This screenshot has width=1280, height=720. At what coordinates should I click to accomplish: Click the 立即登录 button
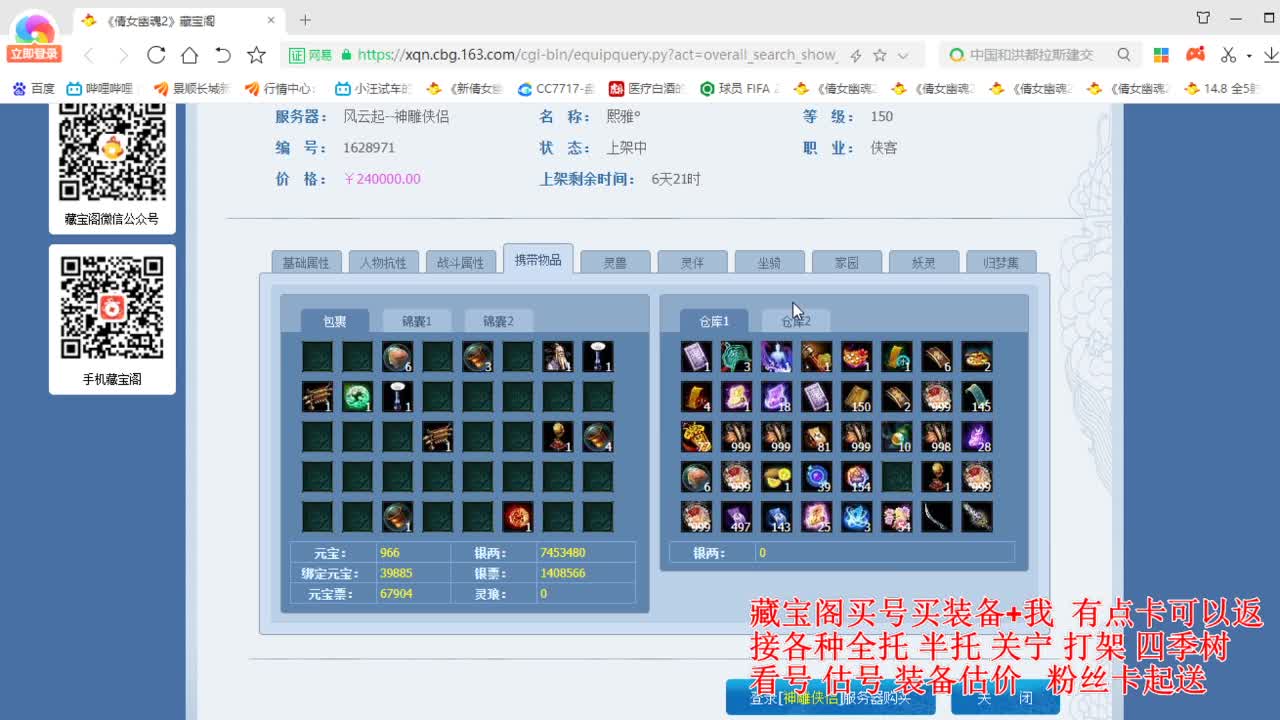33,51
